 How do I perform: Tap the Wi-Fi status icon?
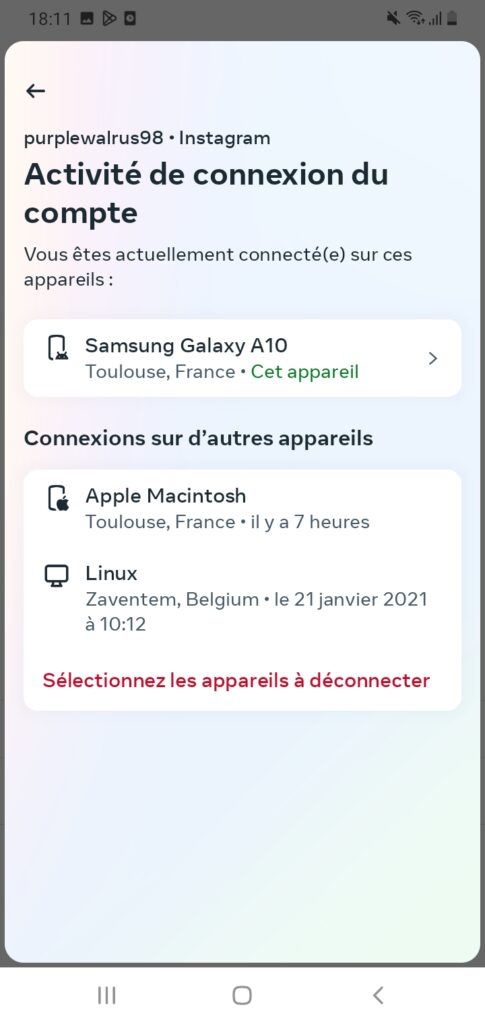[414, 18]
